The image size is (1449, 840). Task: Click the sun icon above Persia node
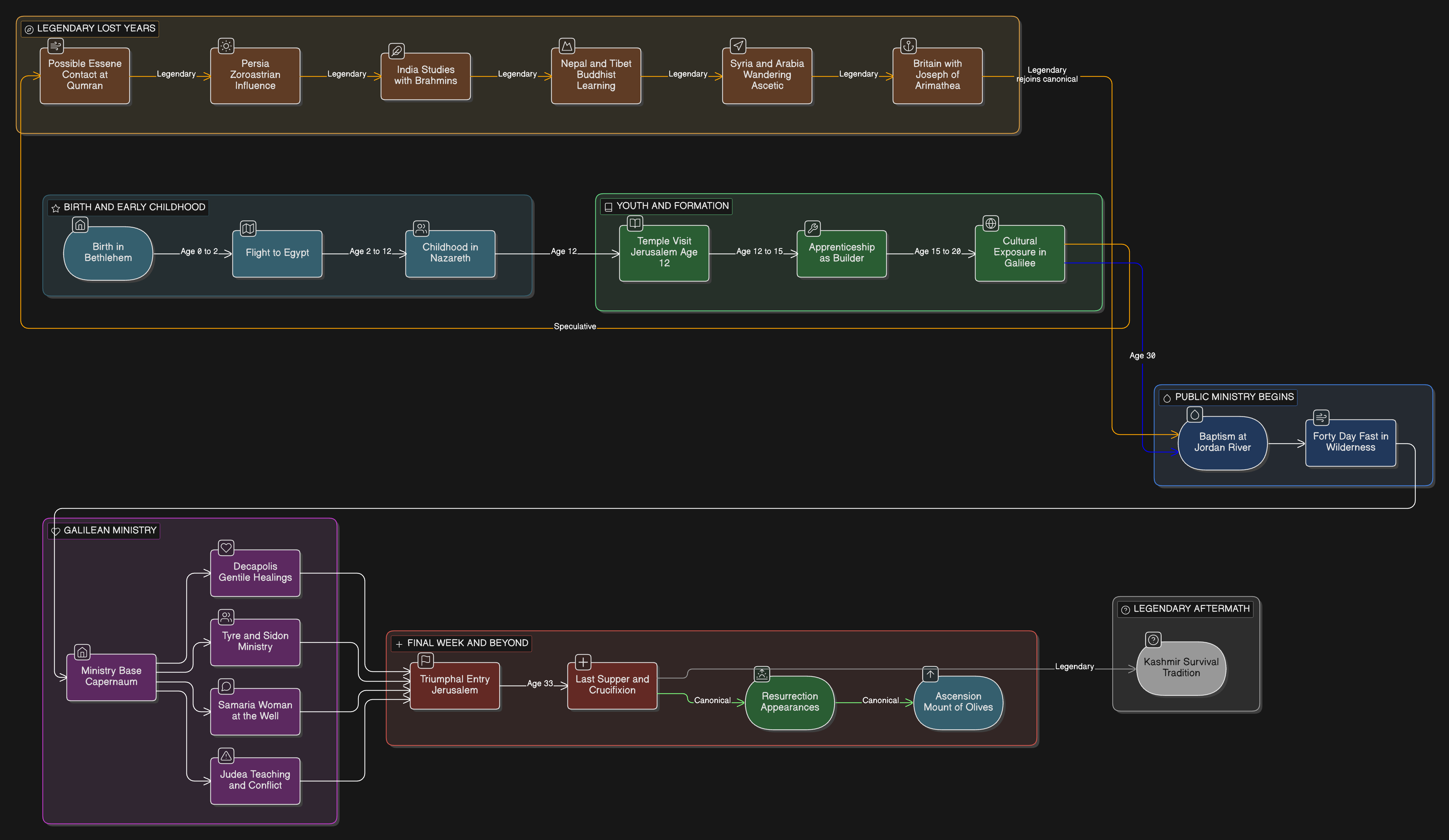coord(226,45)
